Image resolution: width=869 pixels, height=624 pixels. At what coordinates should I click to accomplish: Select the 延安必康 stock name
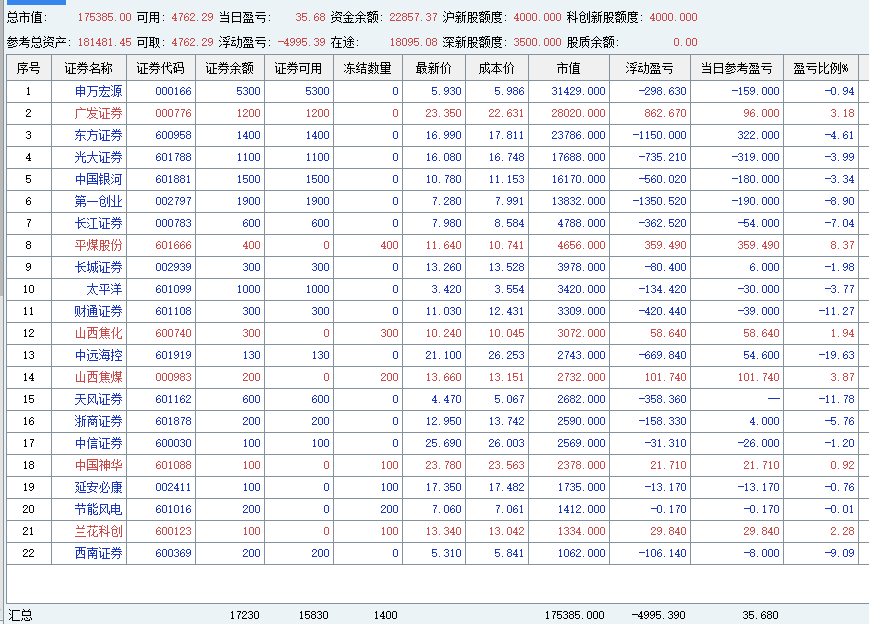point(99,487)
